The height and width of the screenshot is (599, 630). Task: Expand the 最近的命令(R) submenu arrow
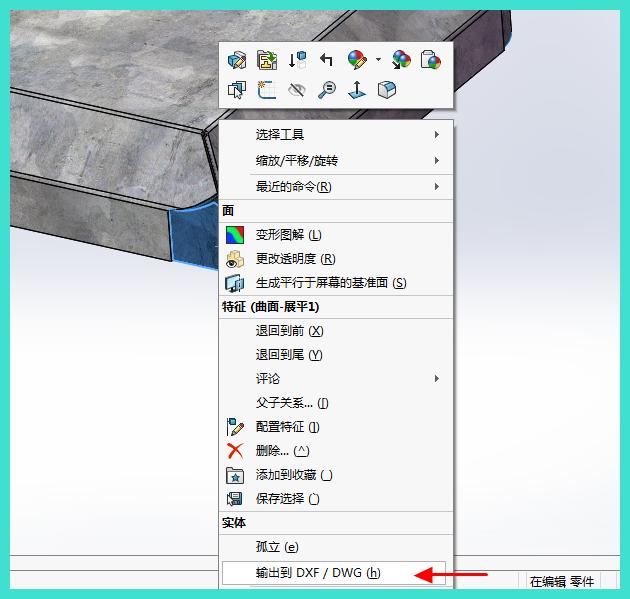(x=437, y=186)
